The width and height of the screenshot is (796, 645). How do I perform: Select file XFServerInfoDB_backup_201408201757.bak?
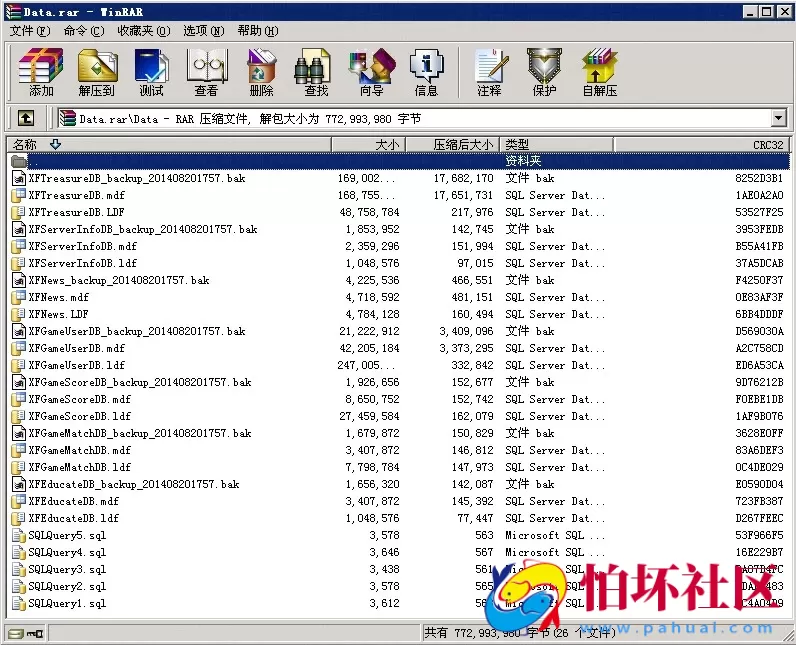[143, 229]
